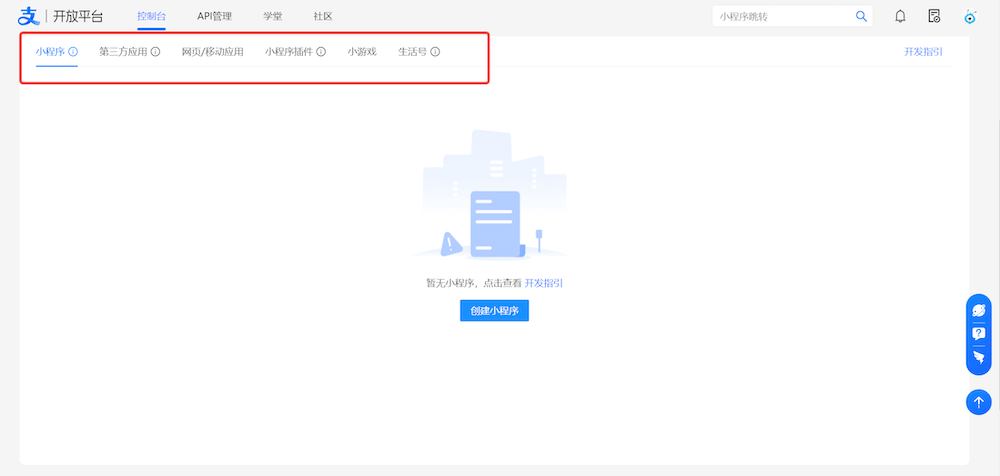1000x476 pixels.
Task: Click info icon next to 小程序 tab
Action: 73,51
